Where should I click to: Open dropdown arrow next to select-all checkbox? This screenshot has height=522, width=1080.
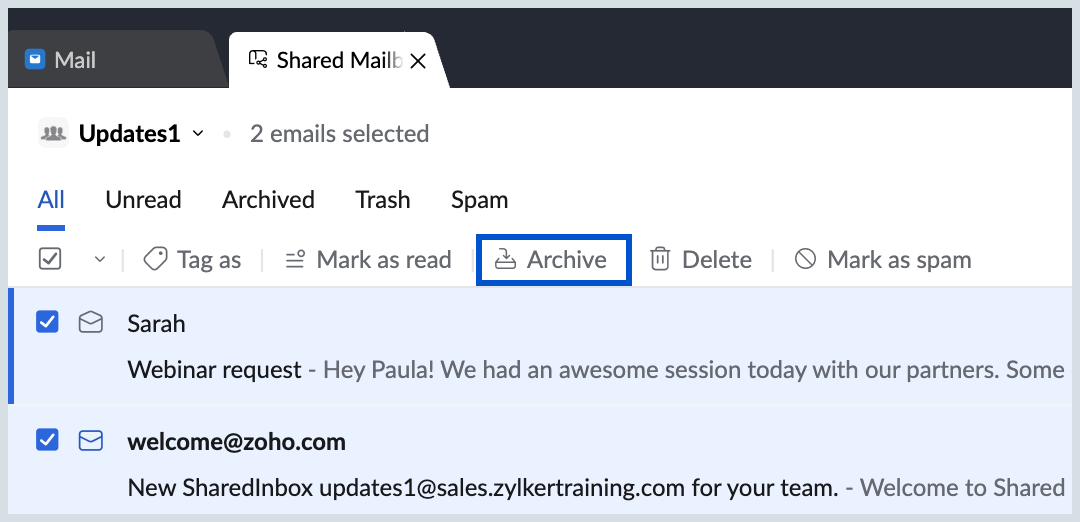[100, 260]
